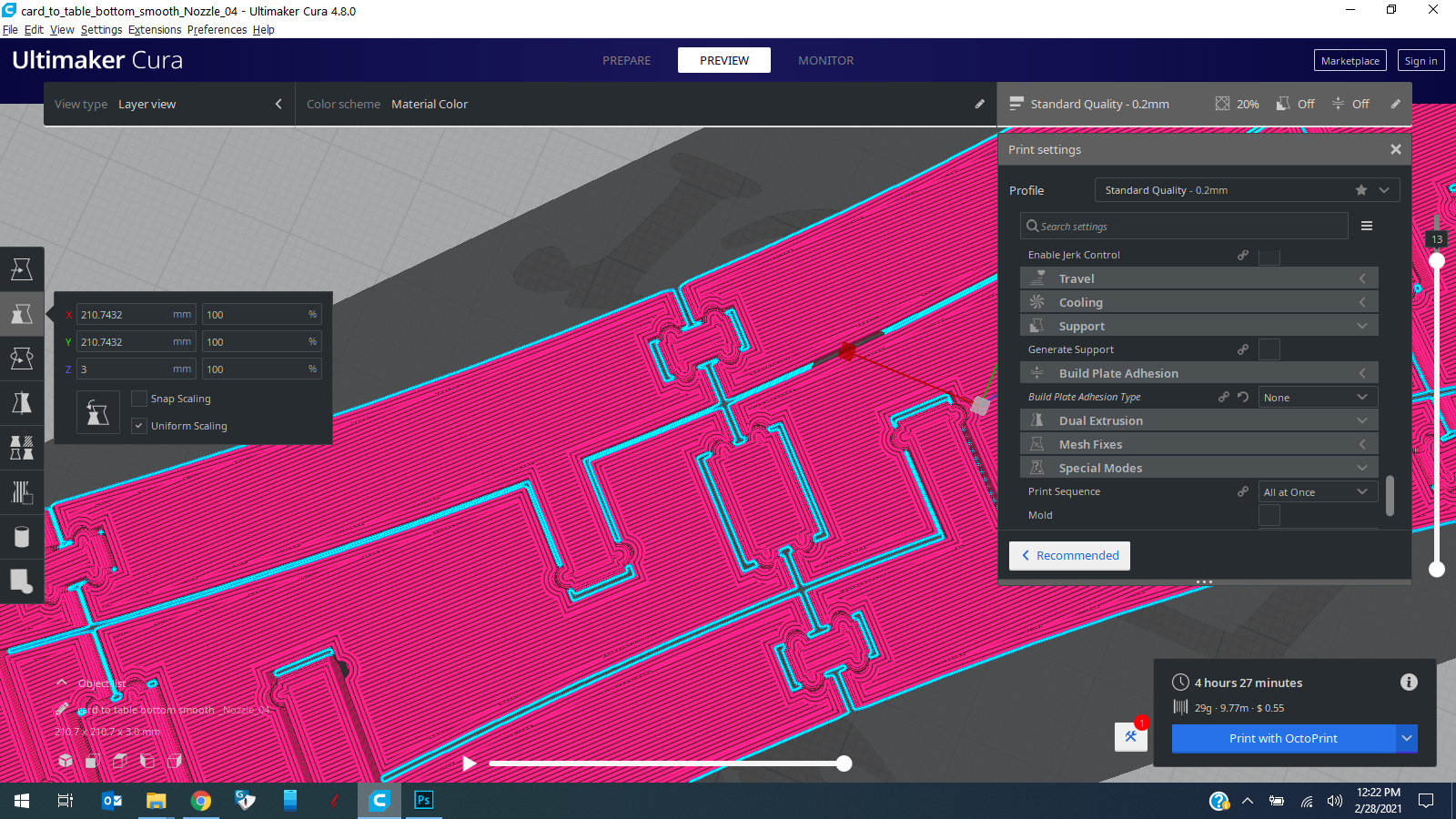Screen dimensions: 1456x819
Task: Click the info icon in the print estimate panel
Action: click(1409, 682)
